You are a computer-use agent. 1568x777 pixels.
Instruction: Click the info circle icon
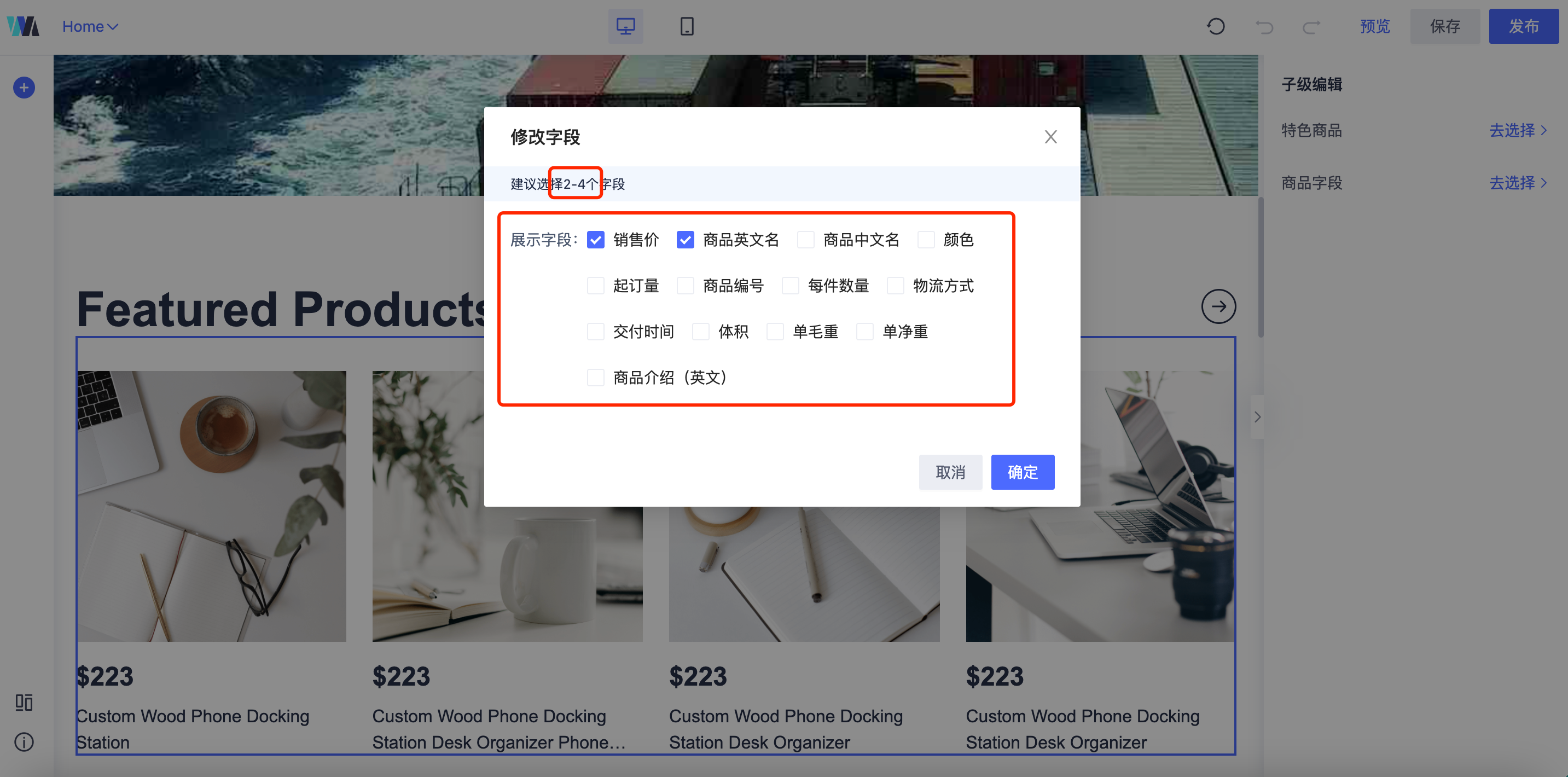pos(24,741)
